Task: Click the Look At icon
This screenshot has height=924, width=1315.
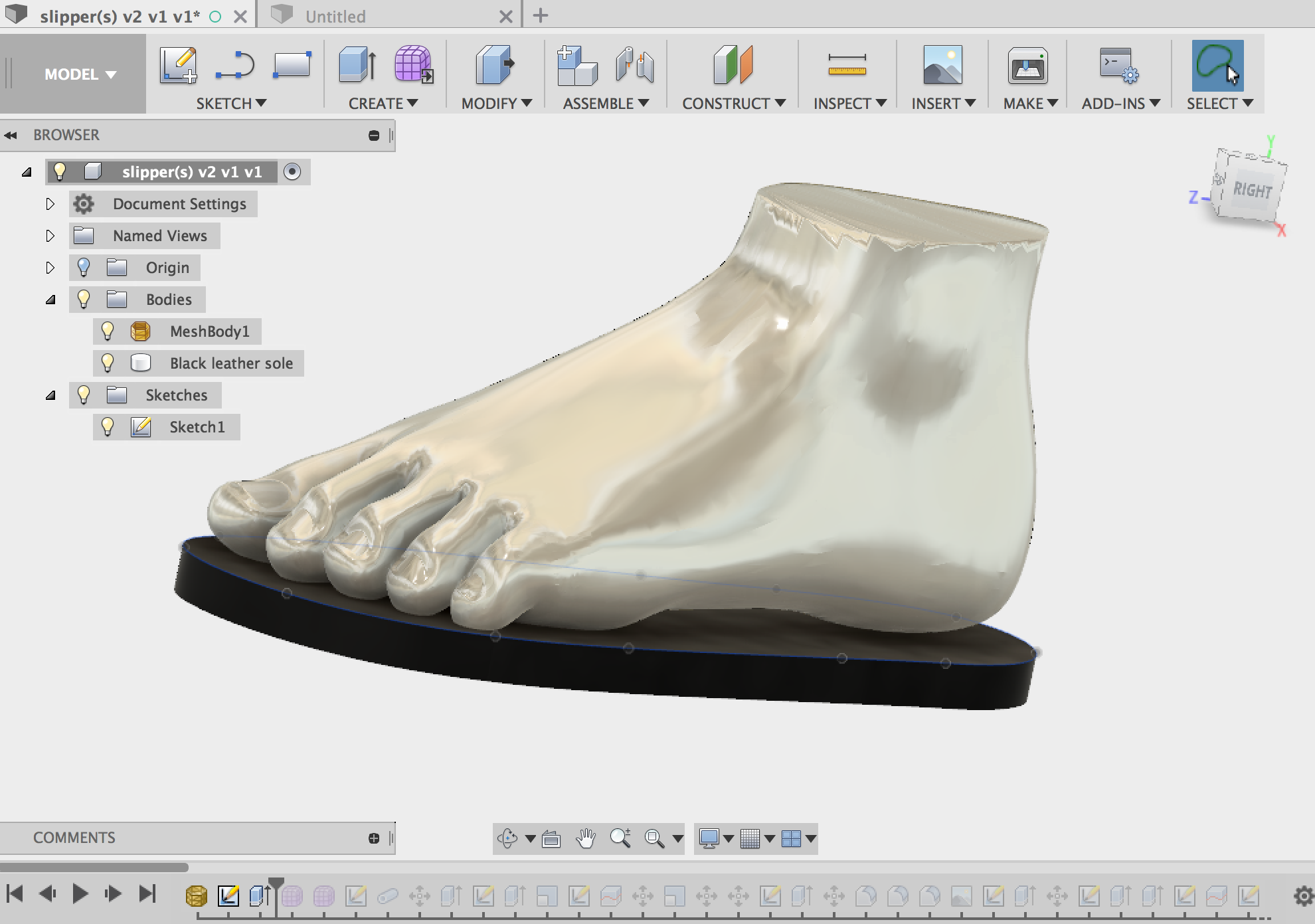Action: pos(551,838)
